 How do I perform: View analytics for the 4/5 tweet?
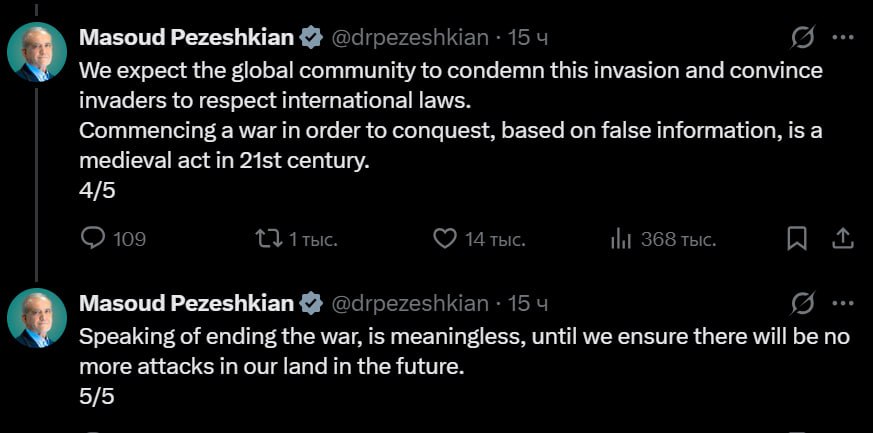click(x=621, y=239)
